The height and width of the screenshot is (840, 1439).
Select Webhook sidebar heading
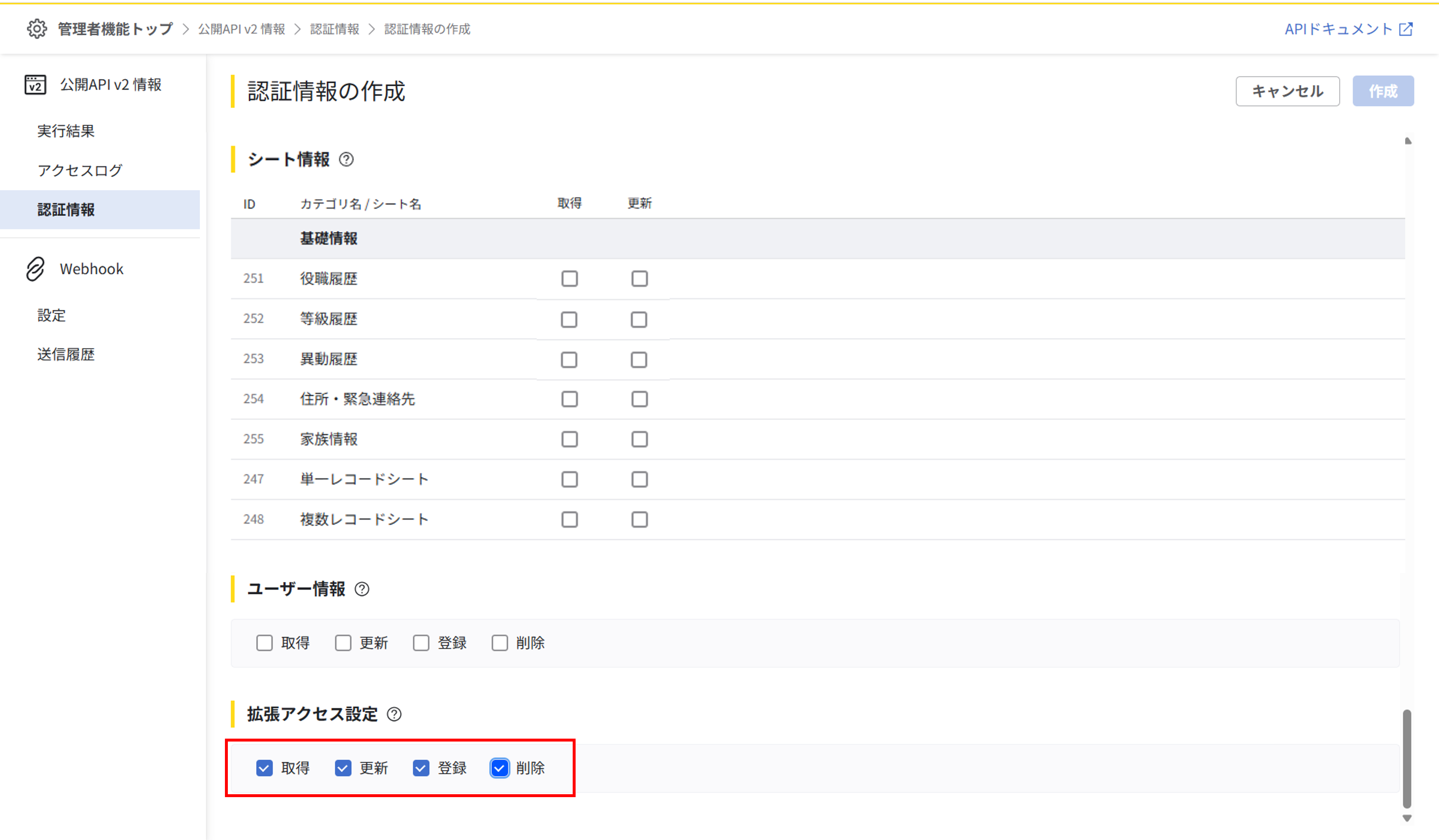tap(91, 269)
